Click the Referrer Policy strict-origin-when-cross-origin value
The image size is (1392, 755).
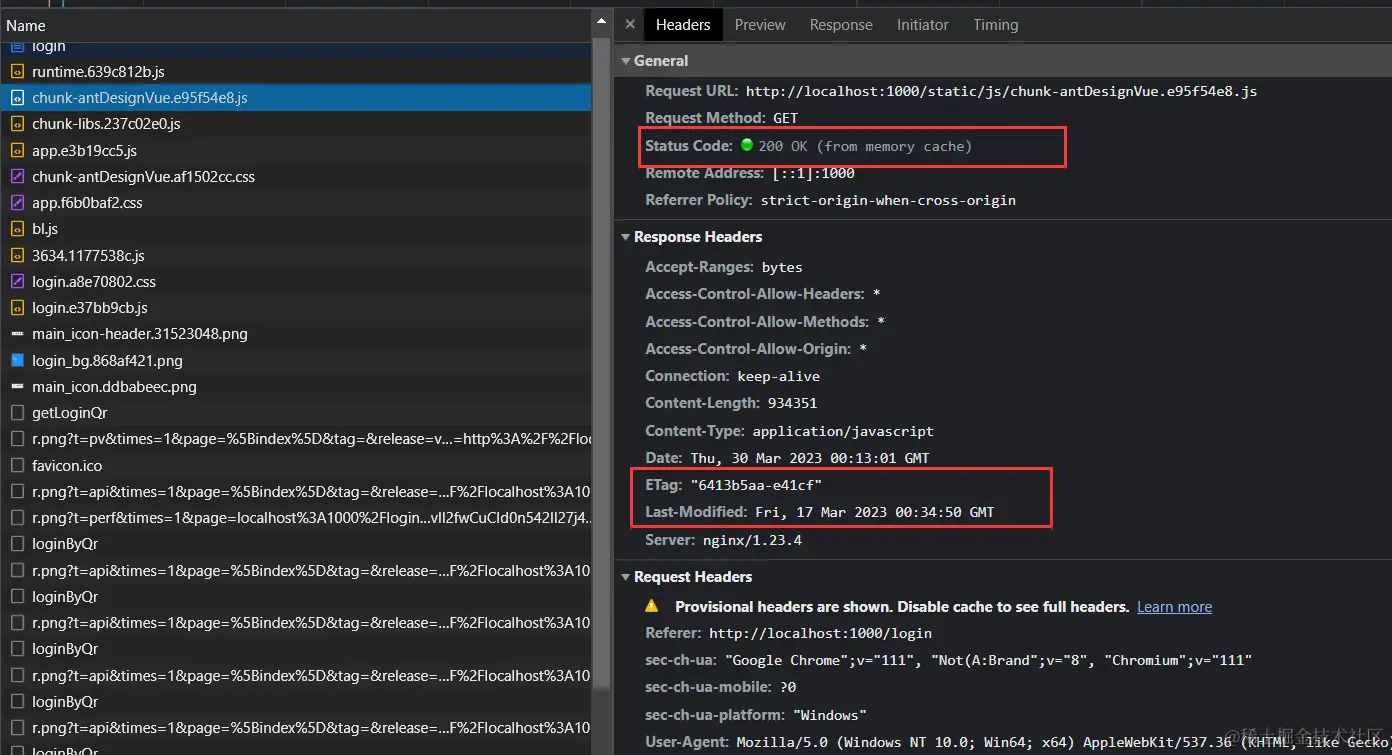(x=888, y=200)
